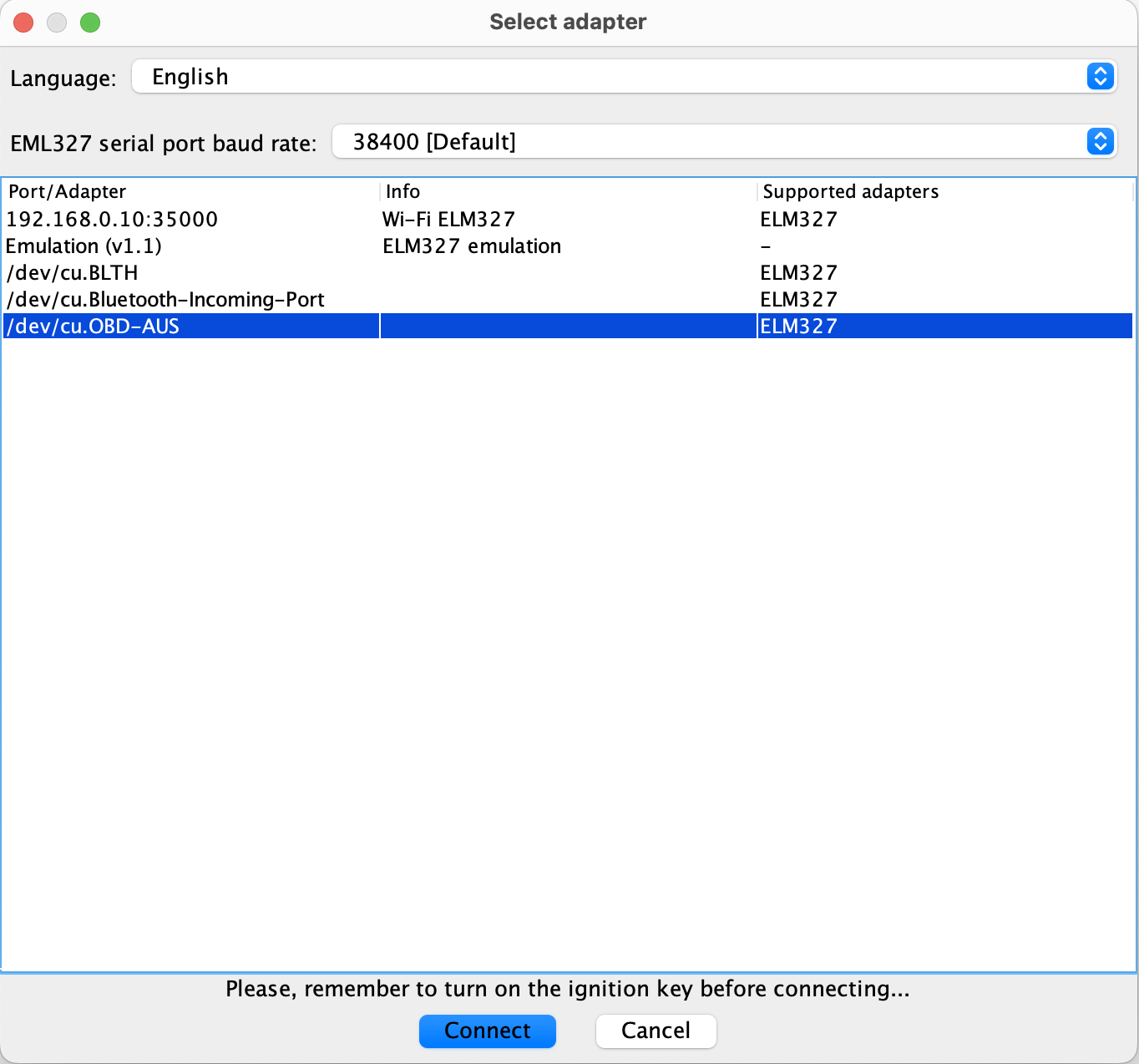Select the Emulation (v1.1) adapter row
The height and width of the screenshot is (1064, 1139).
coord(568,246)
